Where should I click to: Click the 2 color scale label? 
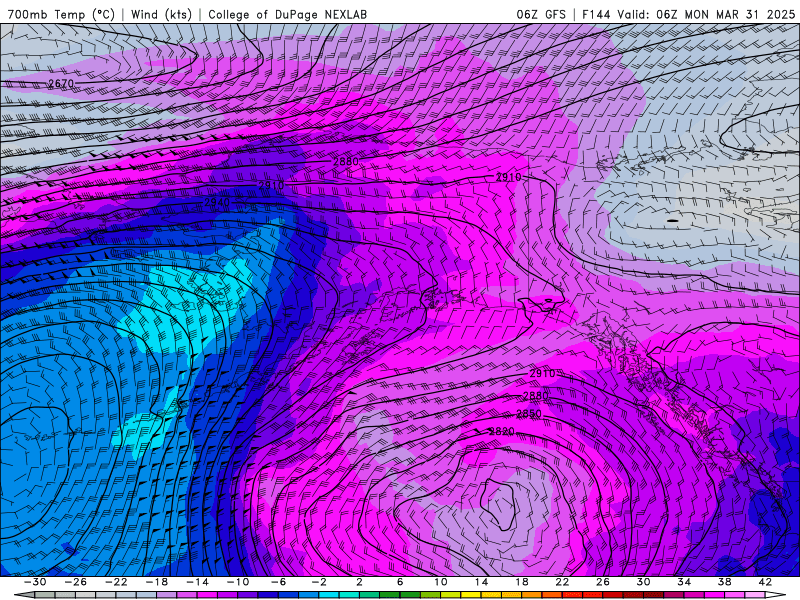coord(359,582)
